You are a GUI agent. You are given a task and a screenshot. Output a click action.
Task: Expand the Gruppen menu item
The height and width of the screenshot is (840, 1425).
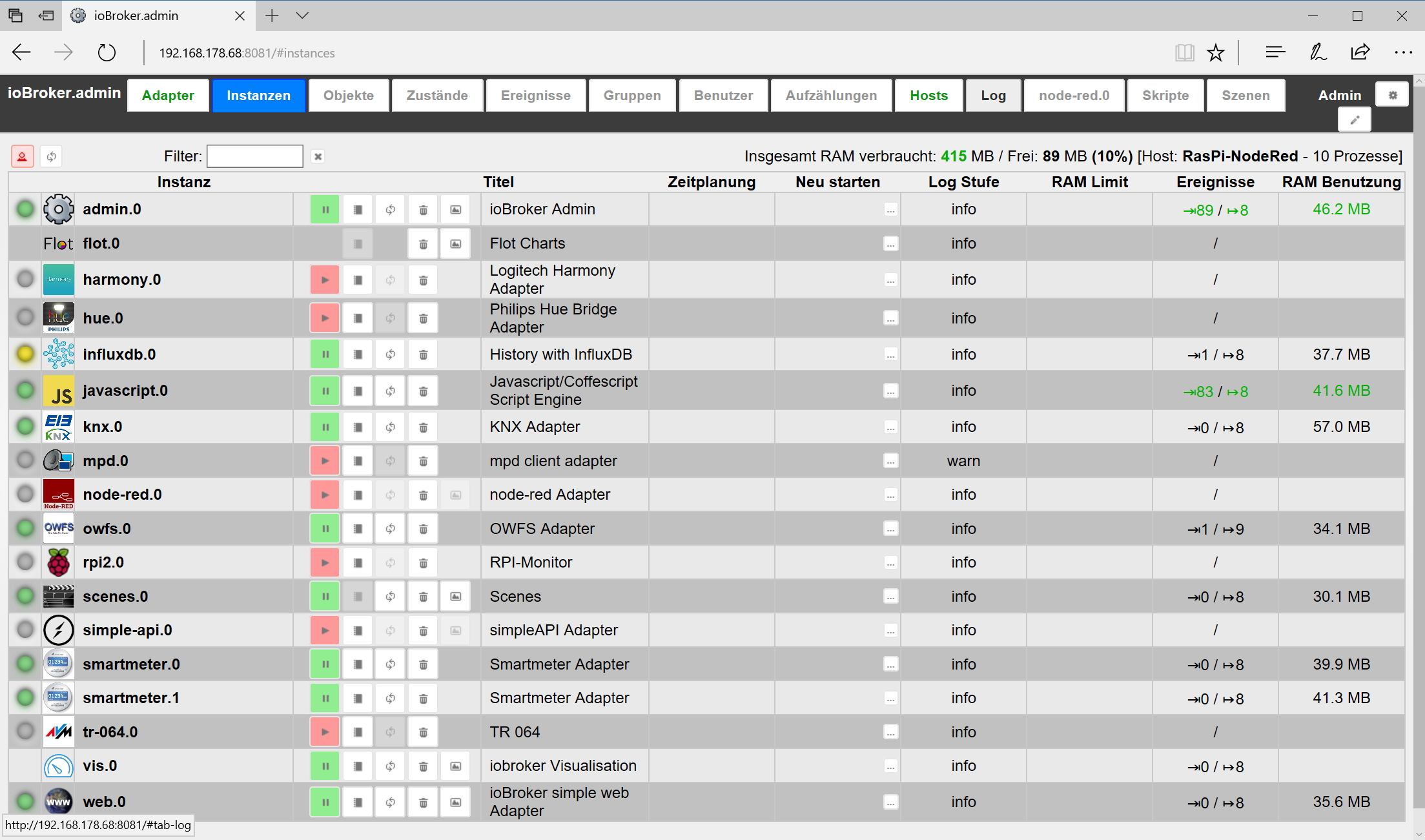pyautogui.click(x=633, y=95)
